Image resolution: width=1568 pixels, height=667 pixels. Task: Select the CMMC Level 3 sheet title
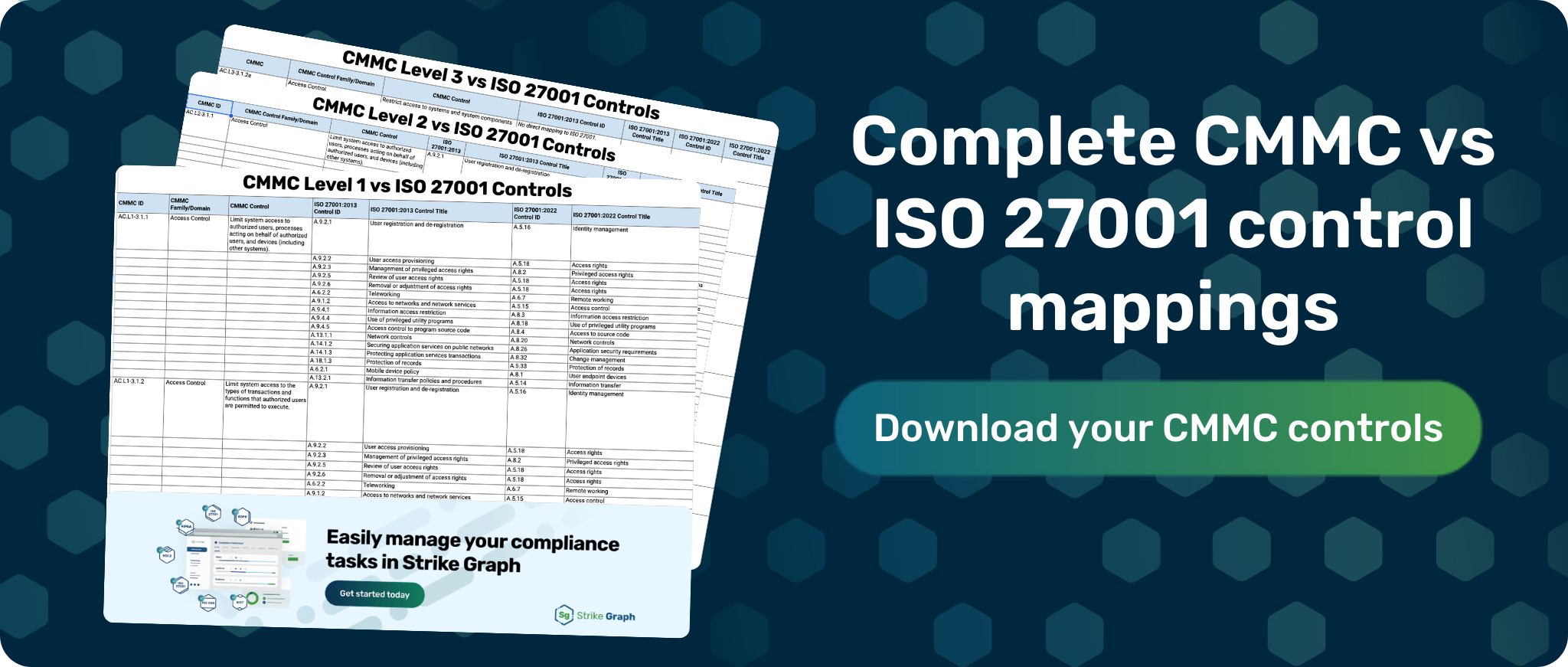[x=500, y=84]
